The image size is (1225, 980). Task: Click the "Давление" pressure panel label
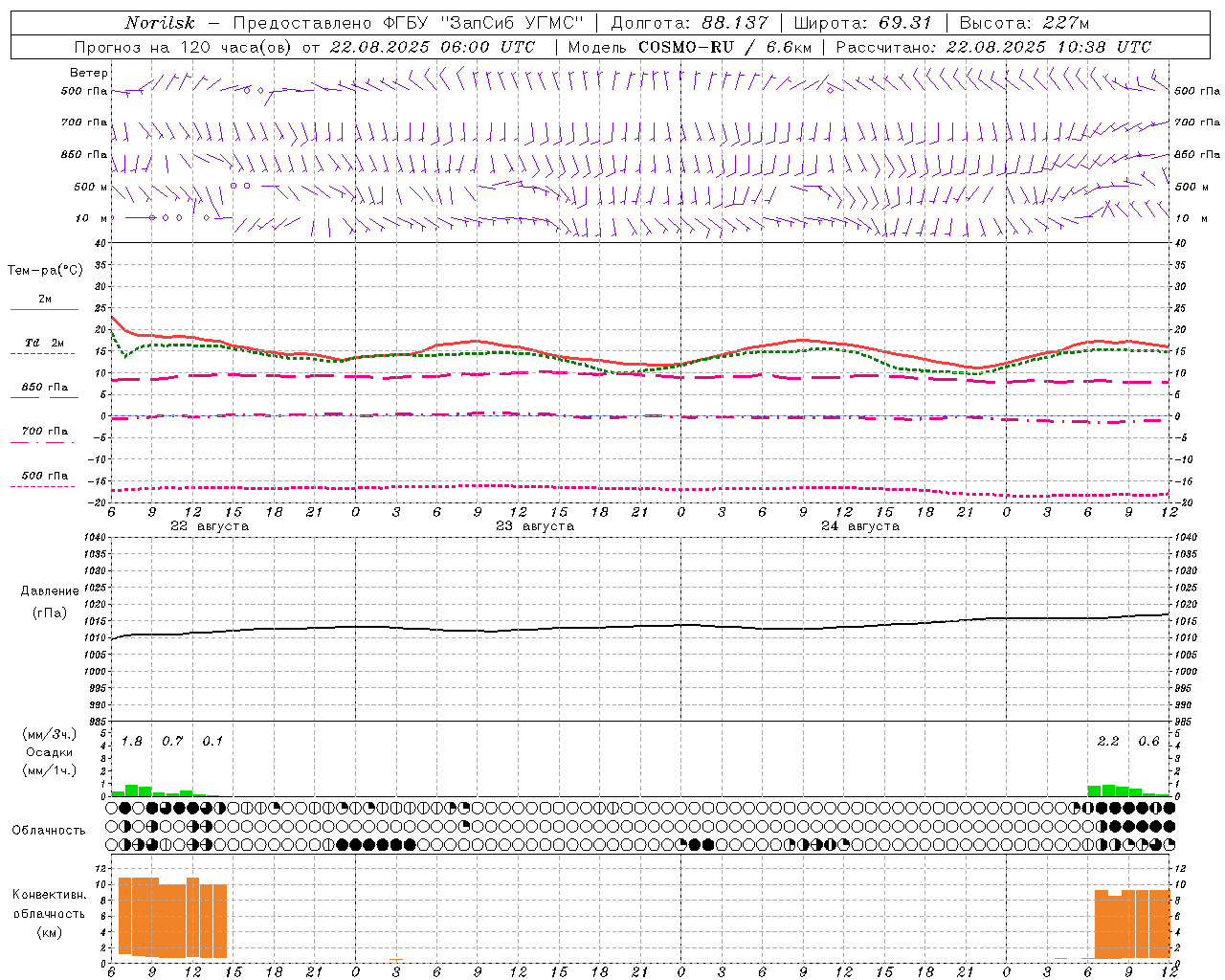(x=50, y=591)
